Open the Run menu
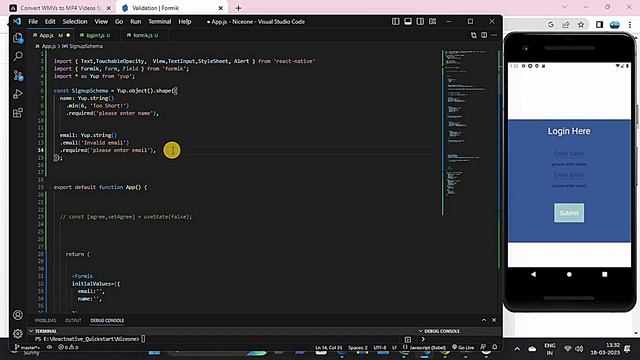The image size is (640, 360). (136, 22)
